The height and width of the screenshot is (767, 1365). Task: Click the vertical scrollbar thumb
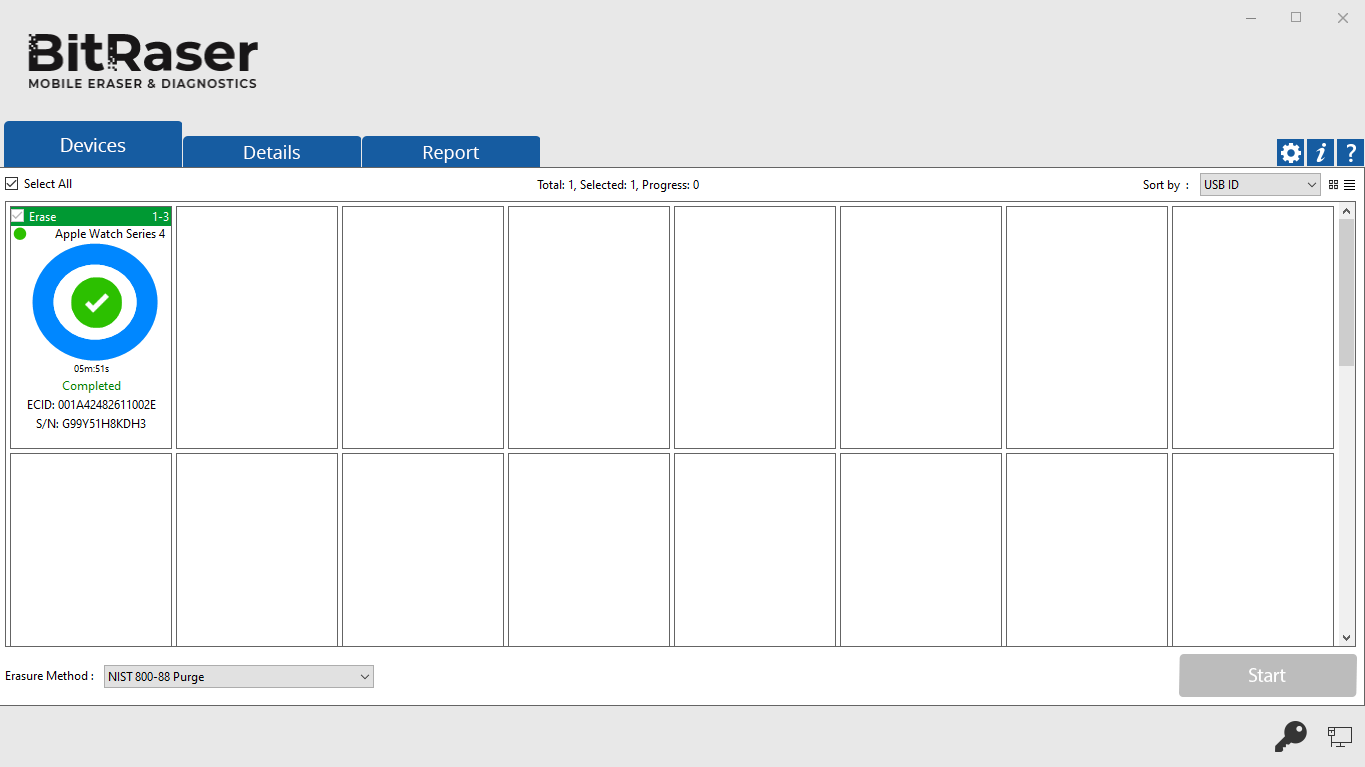pos(1346,292)
